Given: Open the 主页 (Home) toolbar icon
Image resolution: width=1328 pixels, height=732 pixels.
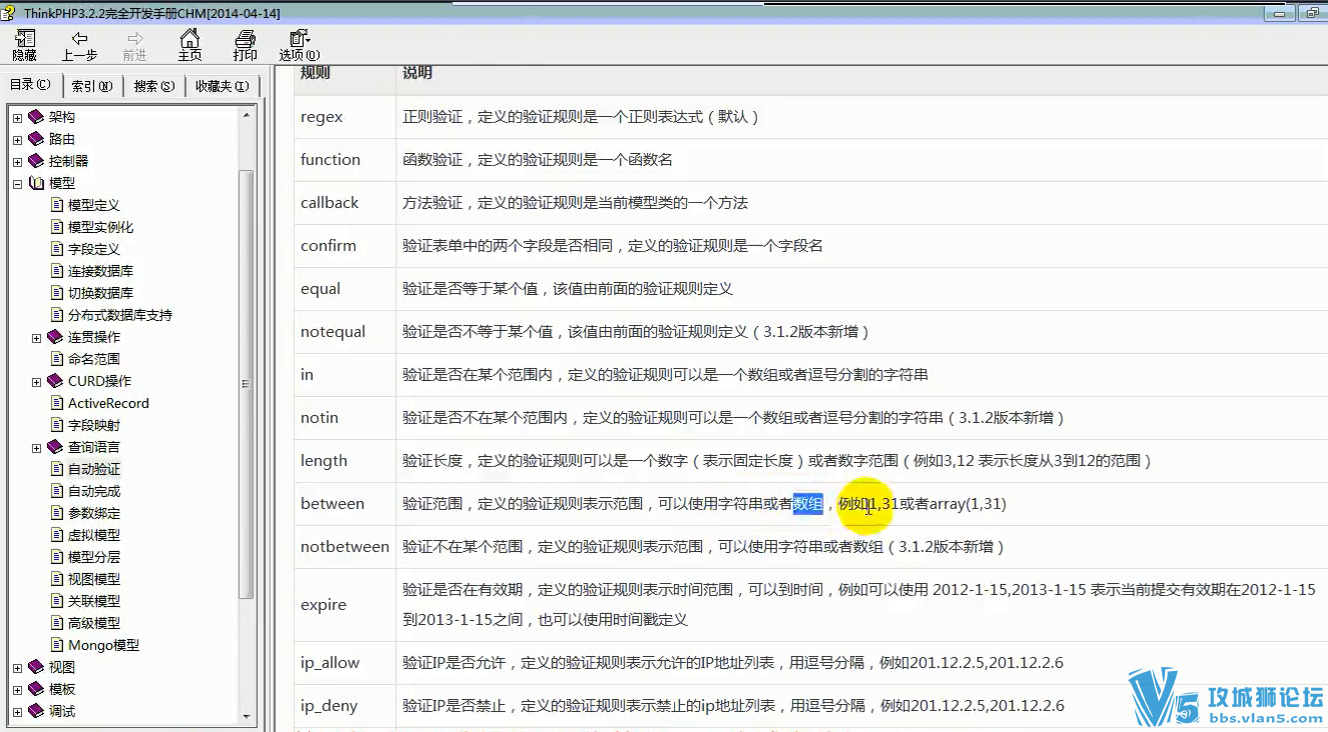Looking at the screenshot, I should 190,45.
